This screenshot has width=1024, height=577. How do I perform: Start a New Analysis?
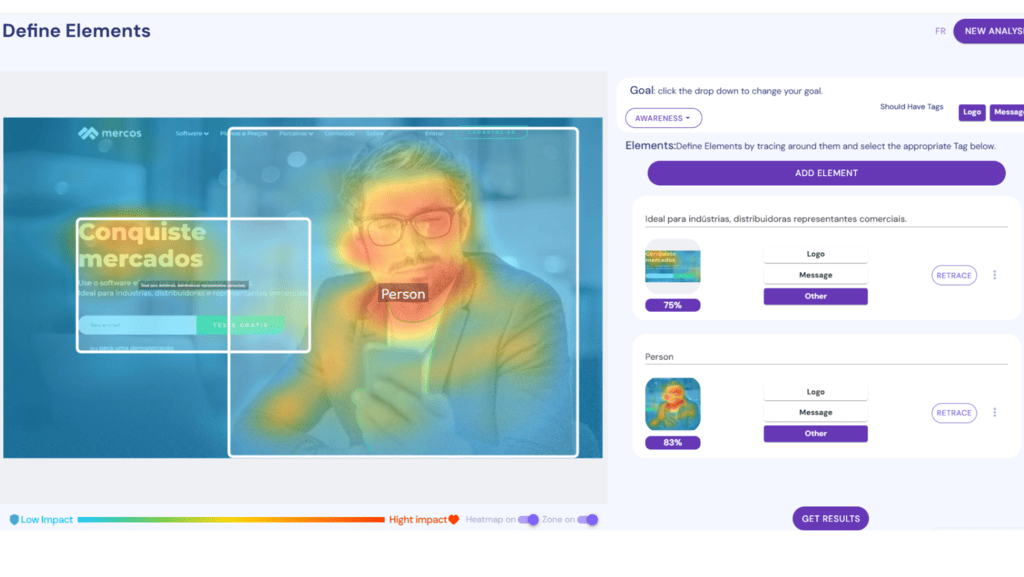pos(990,31)
